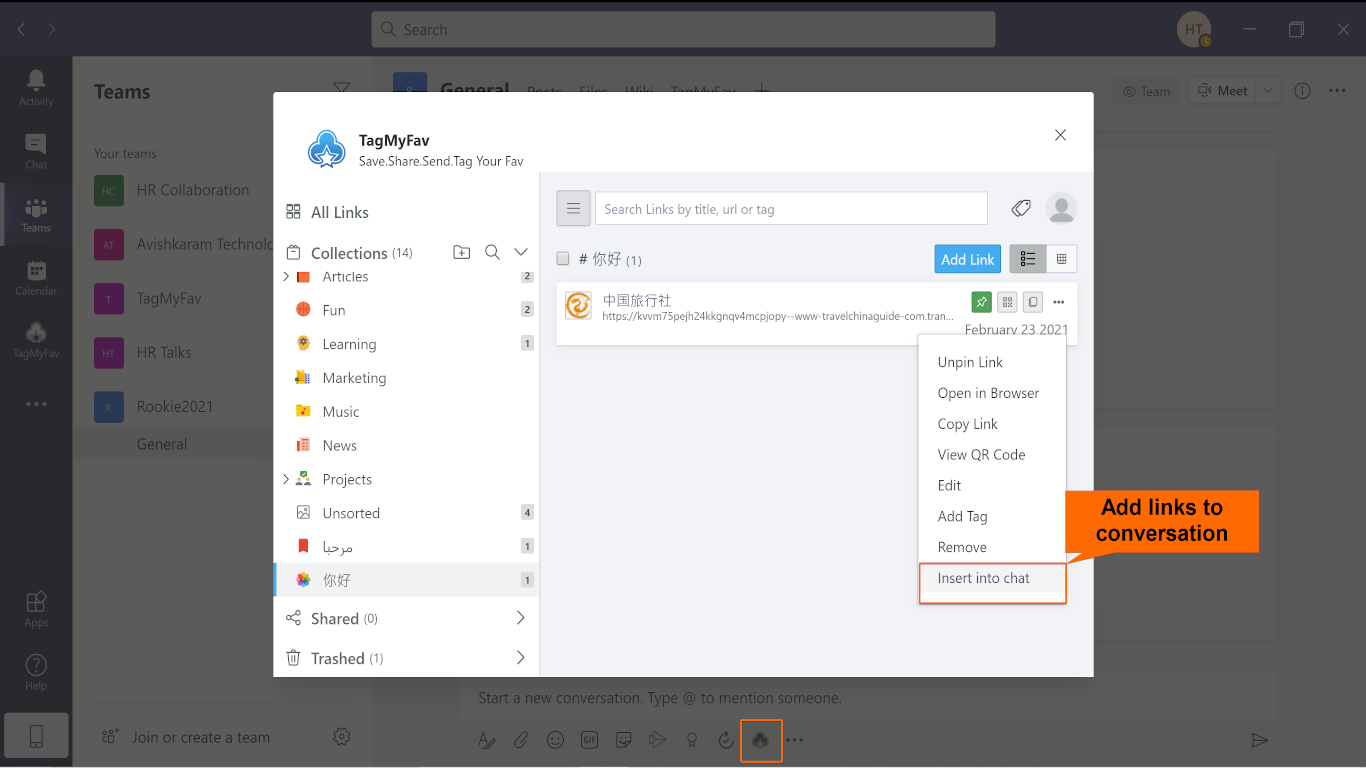
Task: Open the tags icon beside search
Action: tap(1021, 208)
